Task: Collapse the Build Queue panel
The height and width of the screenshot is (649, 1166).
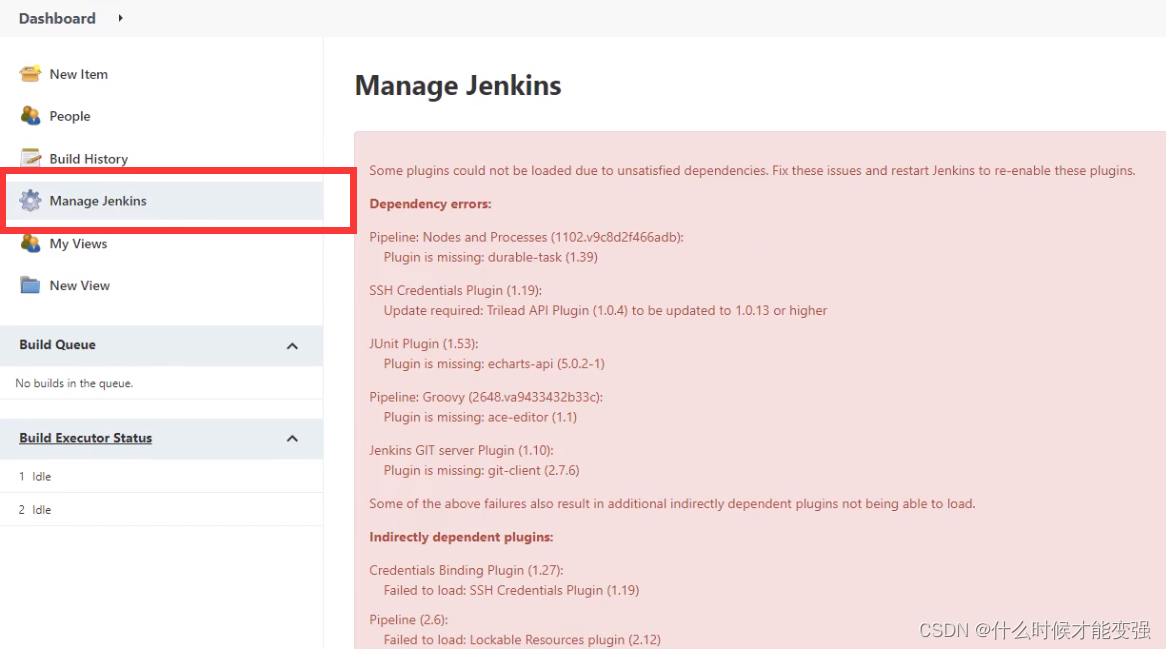Action: [292, 346]
